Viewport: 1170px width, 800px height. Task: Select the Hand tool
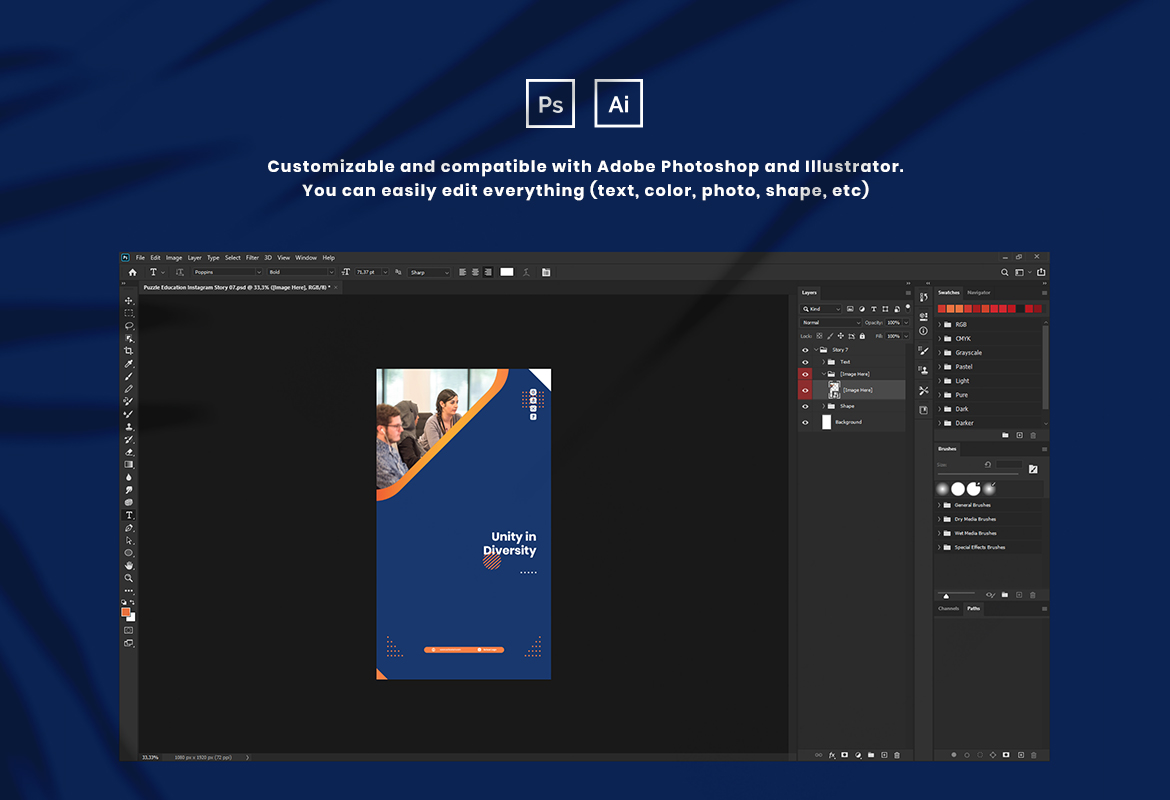point(128,566)
